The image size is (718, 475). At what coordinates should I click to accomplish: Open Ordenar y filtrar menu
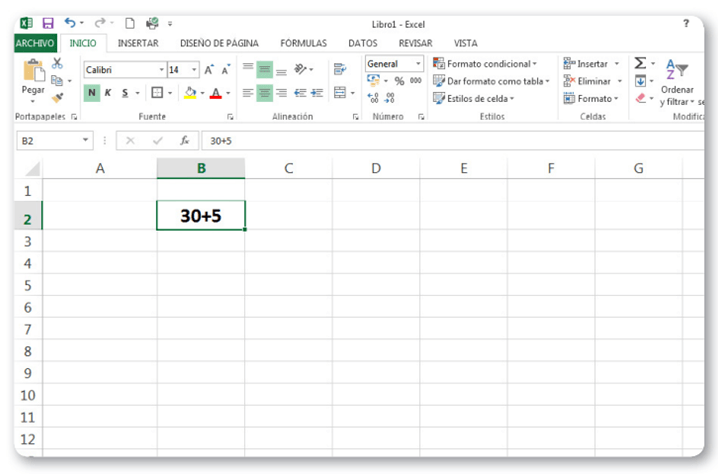click(676, 83)
